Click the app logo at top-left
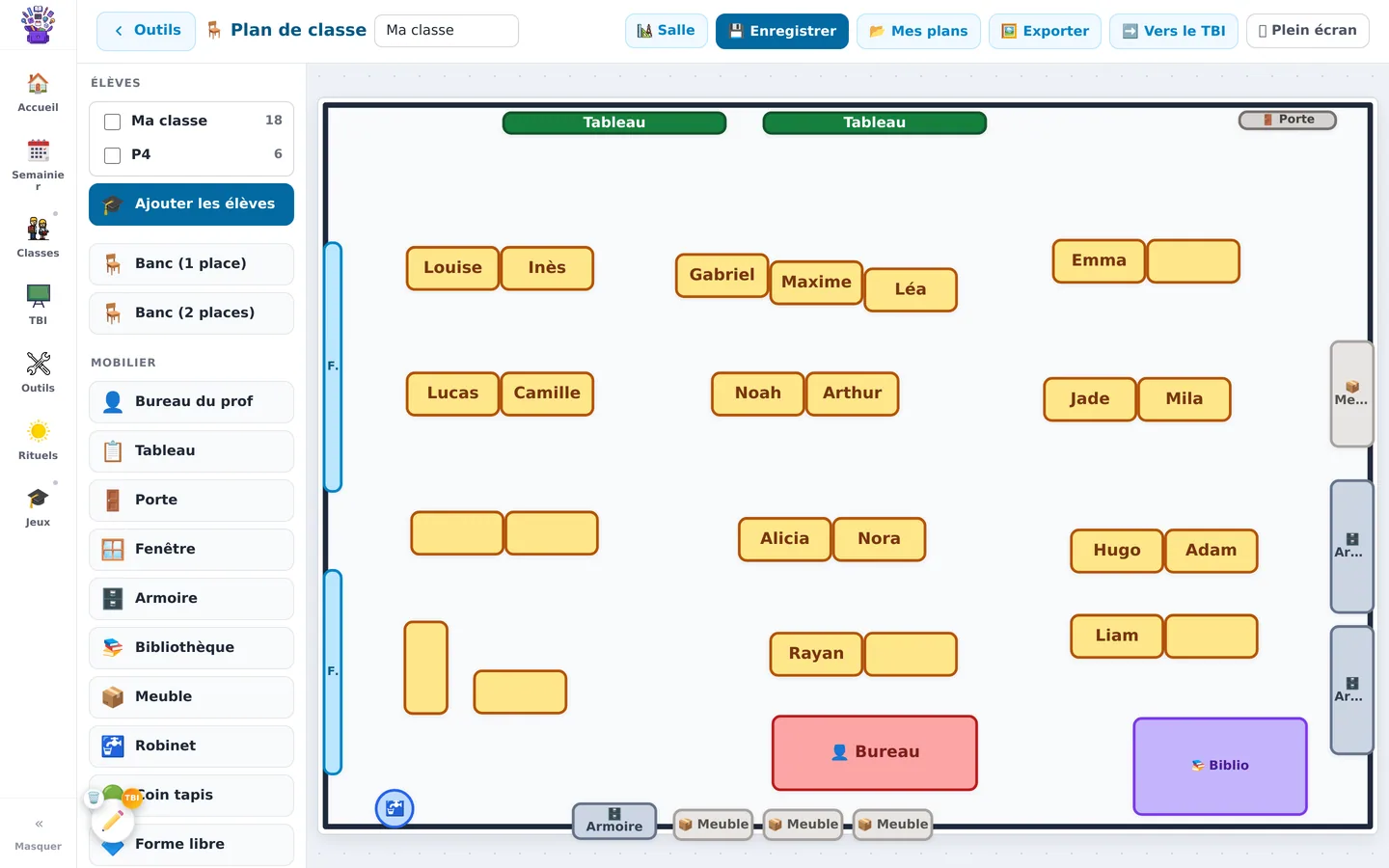The image size is (1389, 868). coord(38,25)
